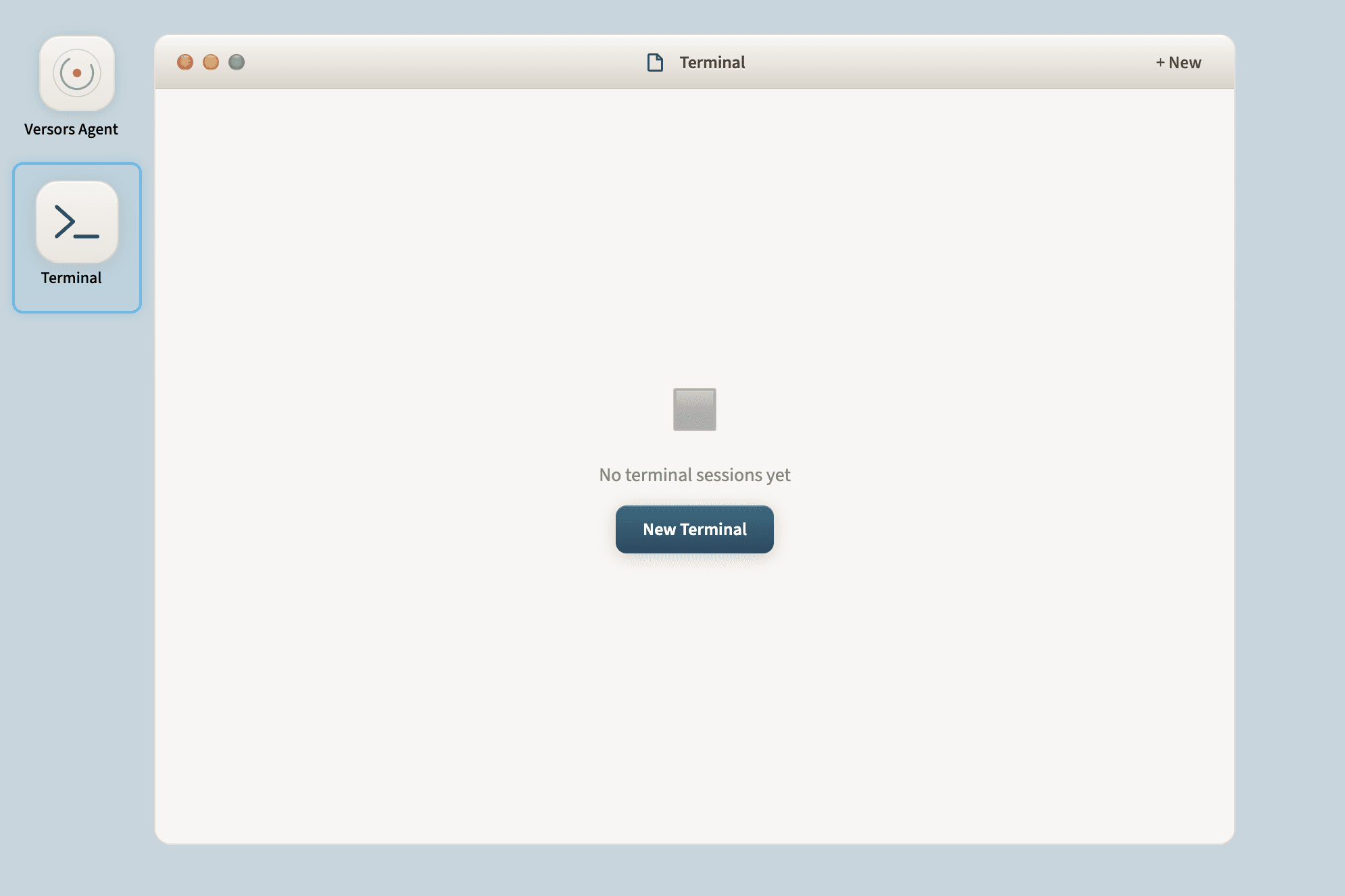
Task: Click the gray placeholder terminal icon
Action: tap(694, 409)
